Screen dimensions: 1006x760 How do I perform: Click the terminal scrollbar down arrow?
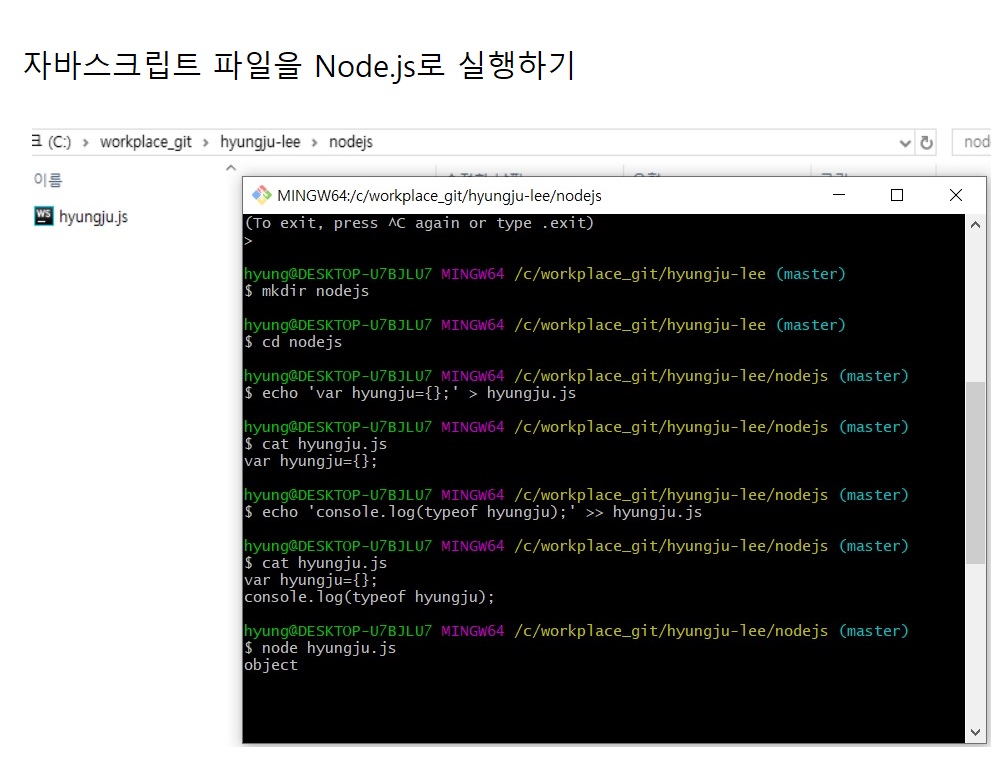tap(976, 732)
